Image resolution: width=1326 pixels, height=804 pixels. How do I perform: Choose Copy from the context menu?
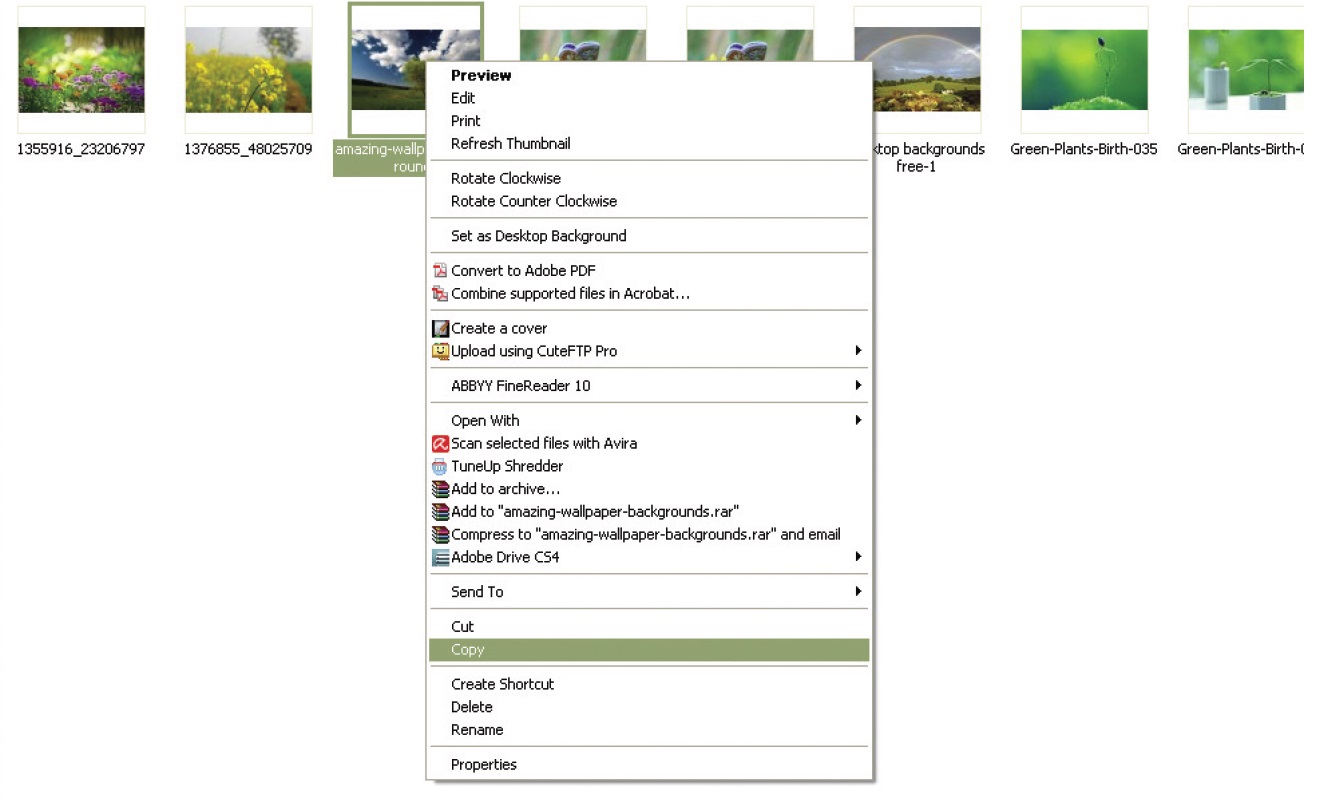coord(467,650)
